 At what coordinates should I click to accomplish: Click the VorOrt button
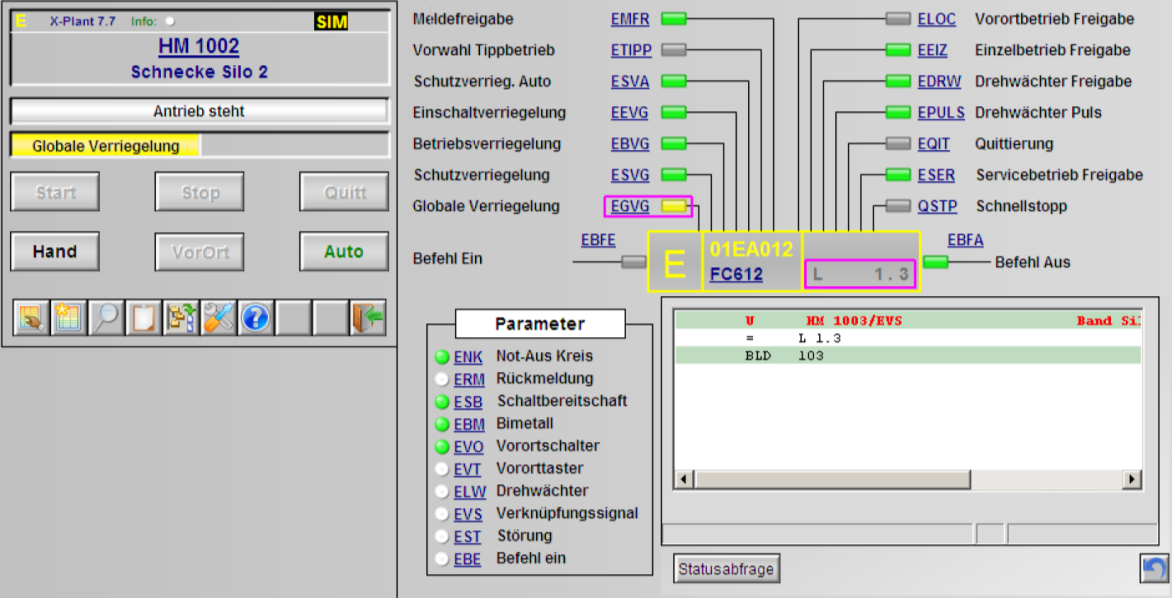[200, 252]
